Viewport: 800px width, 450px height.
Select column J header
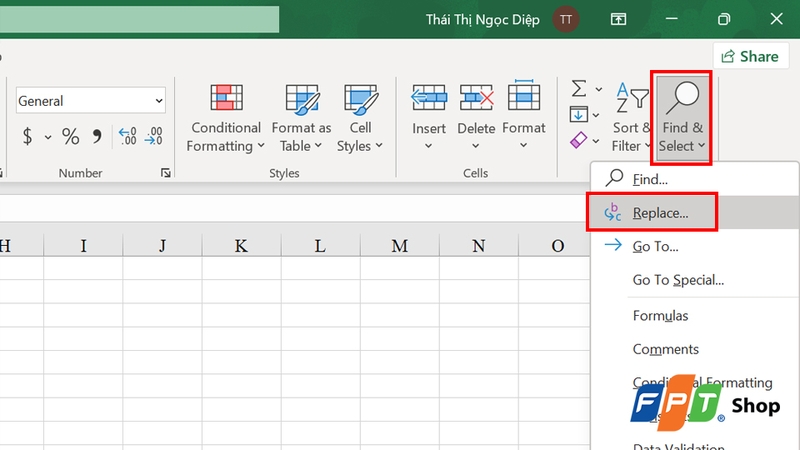[x=162, y=245]
